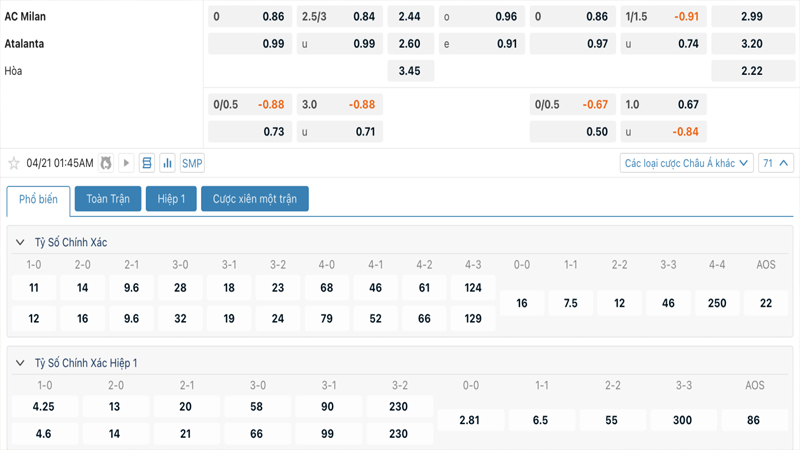Screen dimensions: 800x450
Task: Open the scoreboard list icon
Action: (147, 163)
